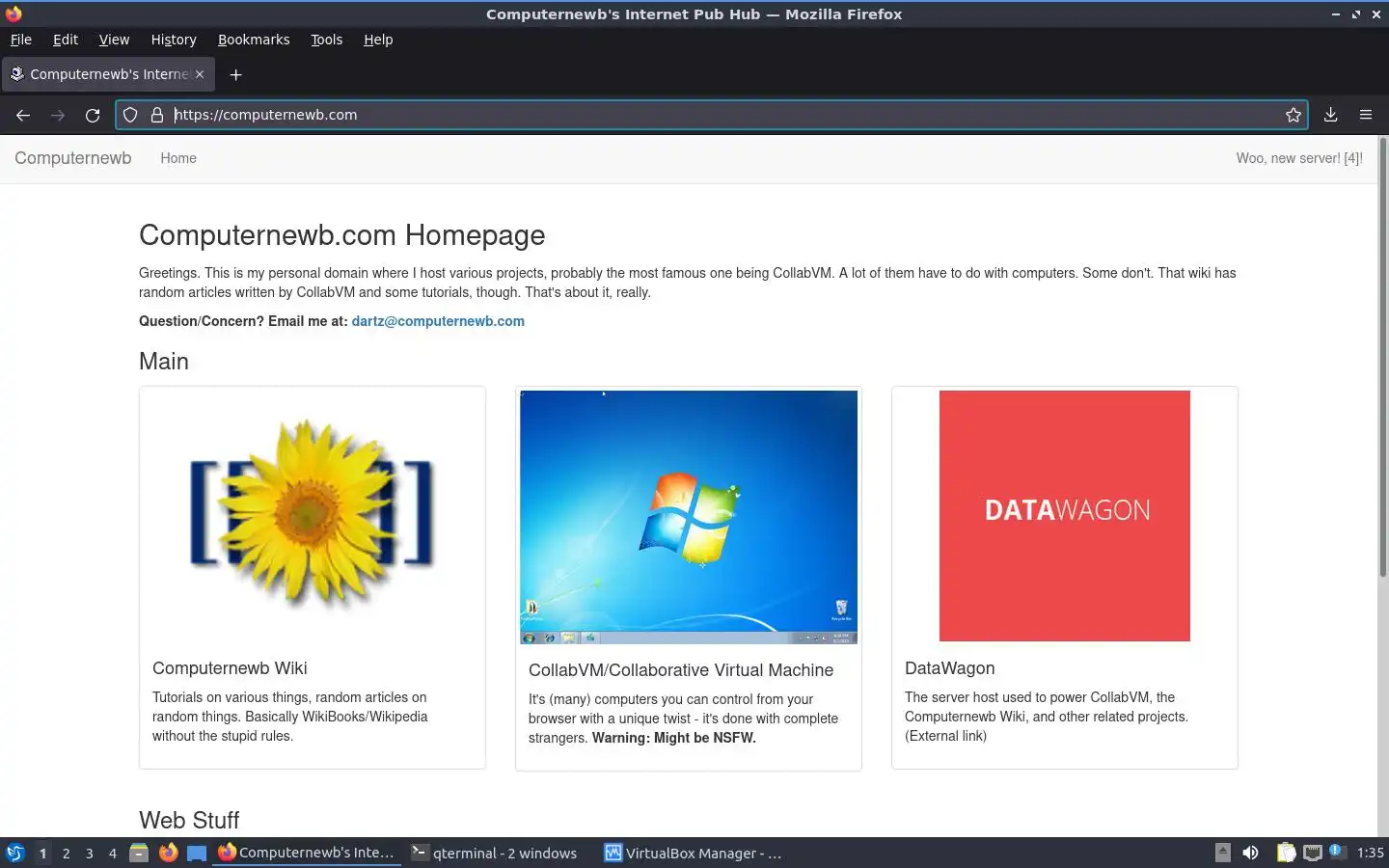
Task: Open the History menu
Action: 174,40
